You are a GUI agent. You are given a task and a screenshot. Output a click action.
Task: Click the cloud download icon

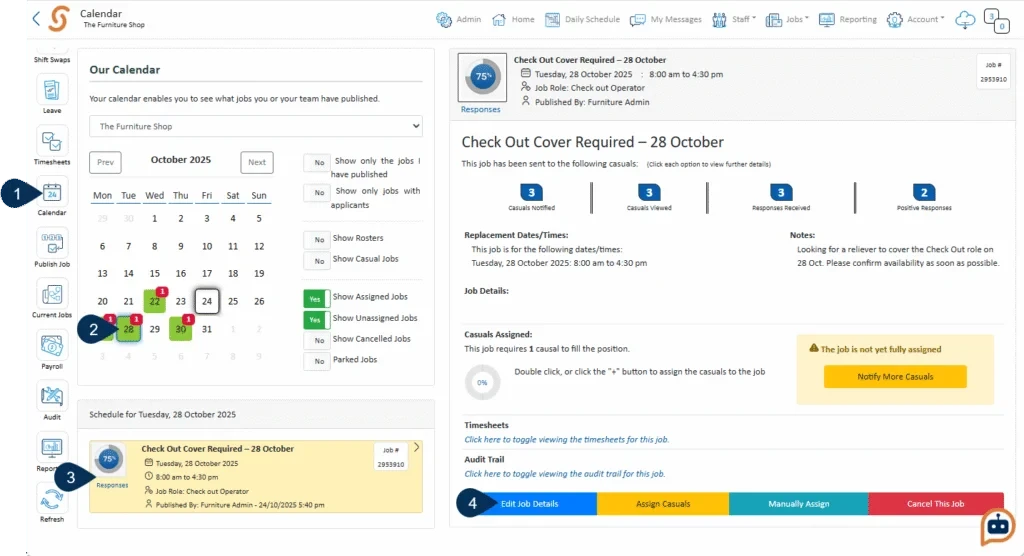tap(965, 20)
